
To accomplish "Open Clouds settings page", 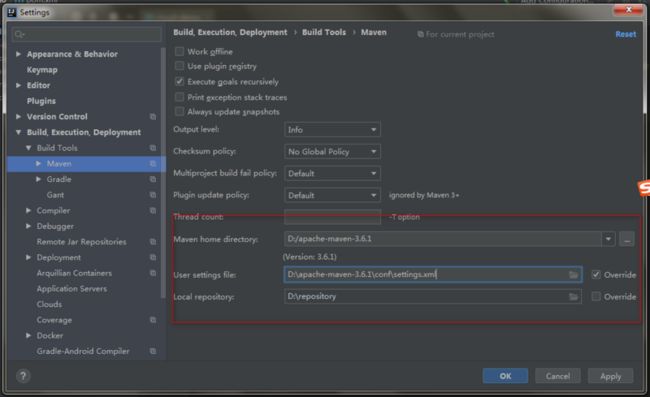I will [x=49, y=304].
